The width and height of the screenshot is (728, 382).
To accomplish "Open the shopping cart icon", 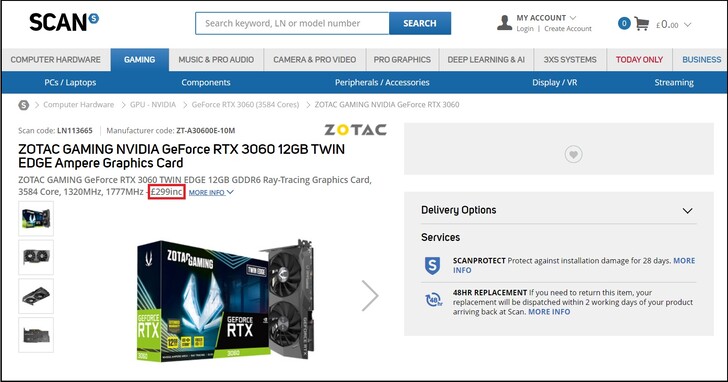I will [641, 24].
